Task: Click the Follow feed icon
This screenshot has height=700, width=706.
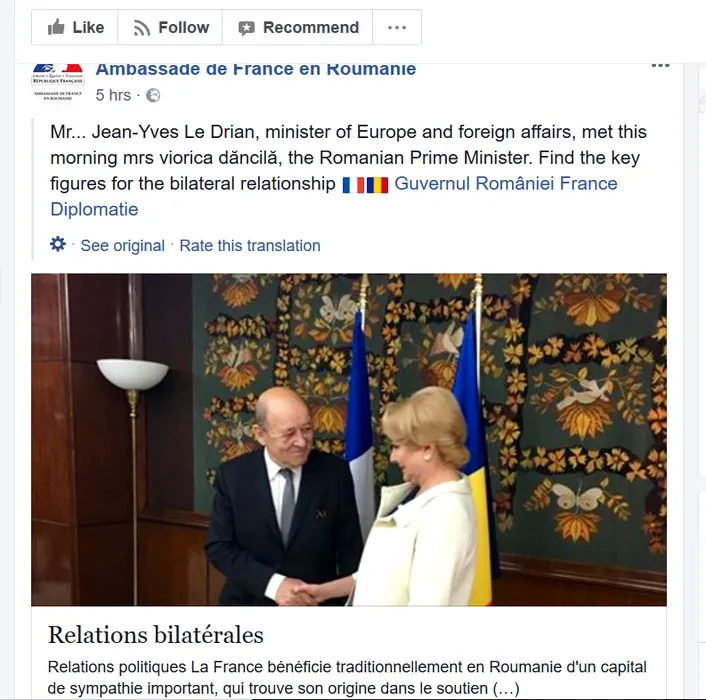Action: pyautogui.click(x=142, y=28)
